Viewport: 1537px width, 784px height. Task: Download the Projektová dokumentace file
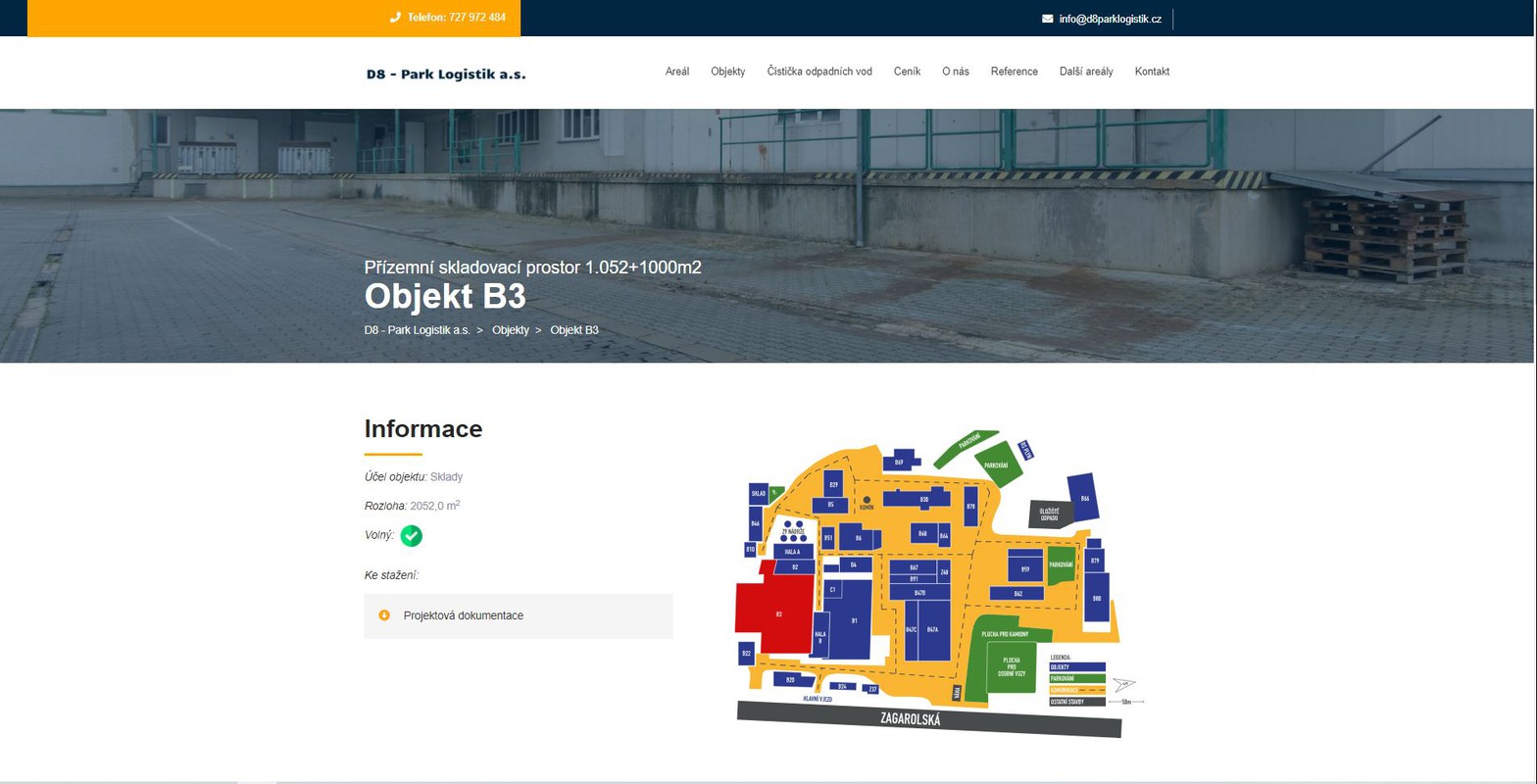tap(463, 615)
